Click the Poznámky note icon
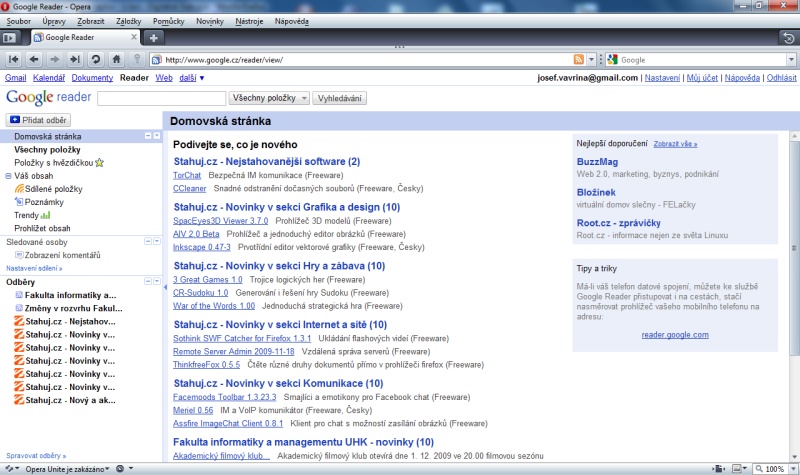 [x=19, y=202]
